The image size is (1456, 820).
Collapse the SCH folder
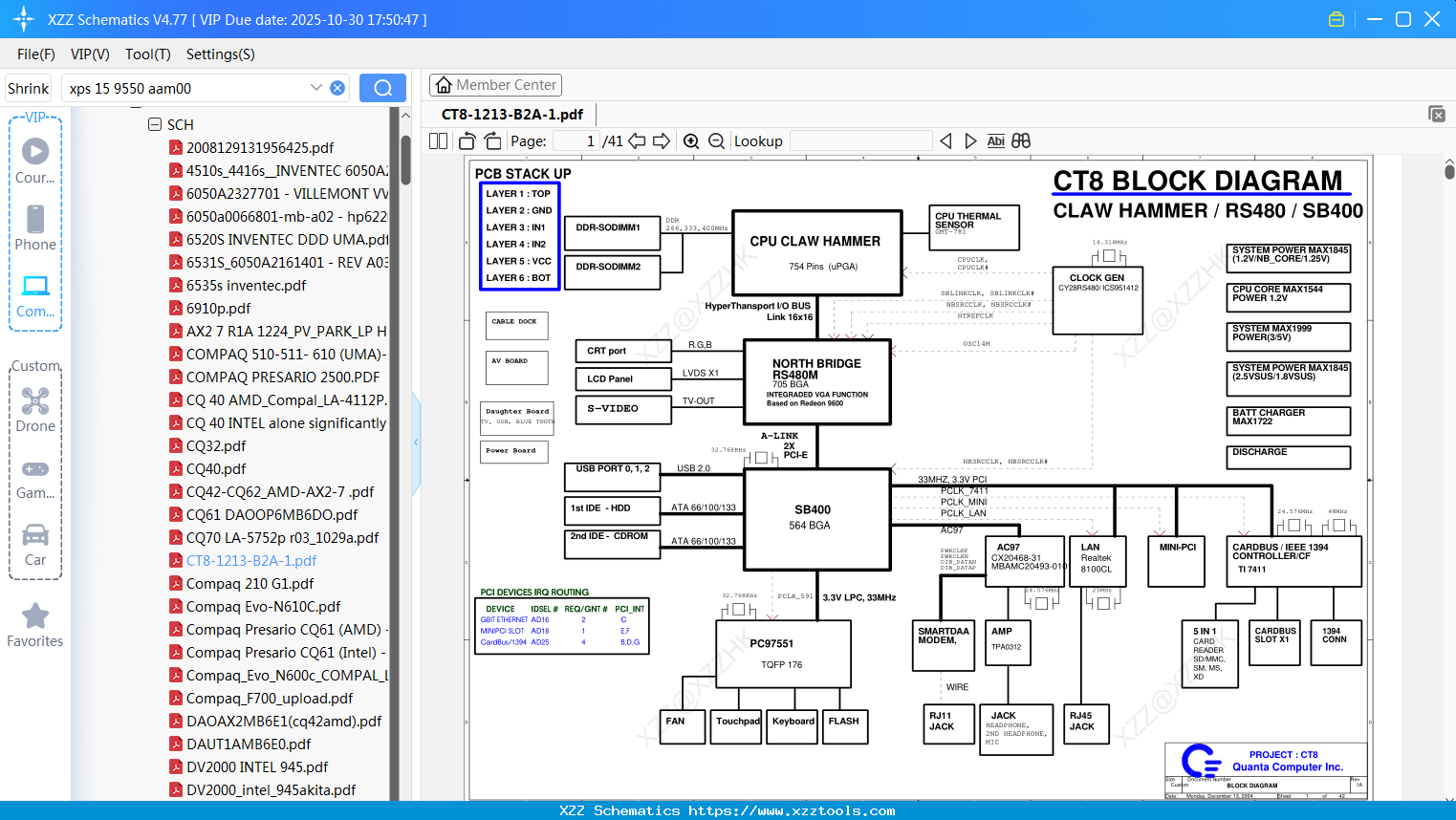[155, 124]
